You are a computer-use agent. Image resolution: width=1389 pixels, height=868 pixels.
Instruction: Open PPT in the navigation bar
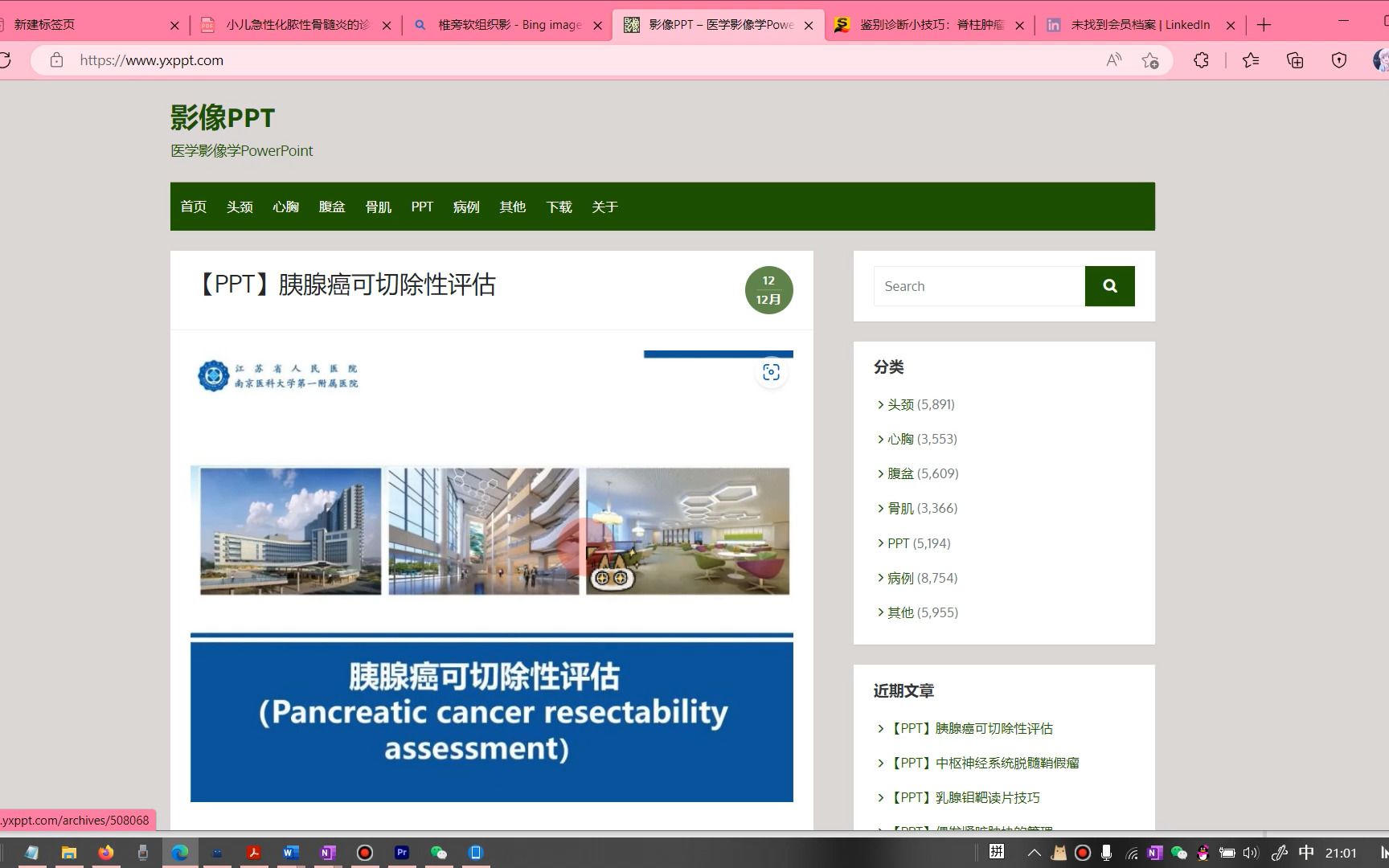point(422,207)
